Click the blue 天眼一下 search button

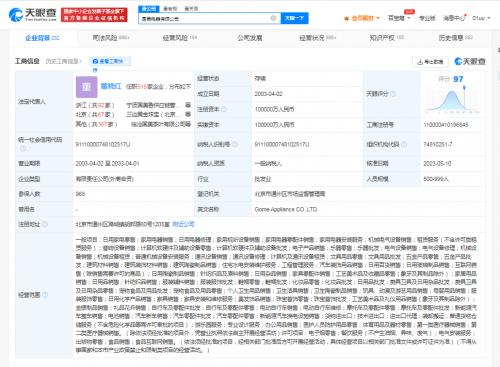click(x=294, y=18)
